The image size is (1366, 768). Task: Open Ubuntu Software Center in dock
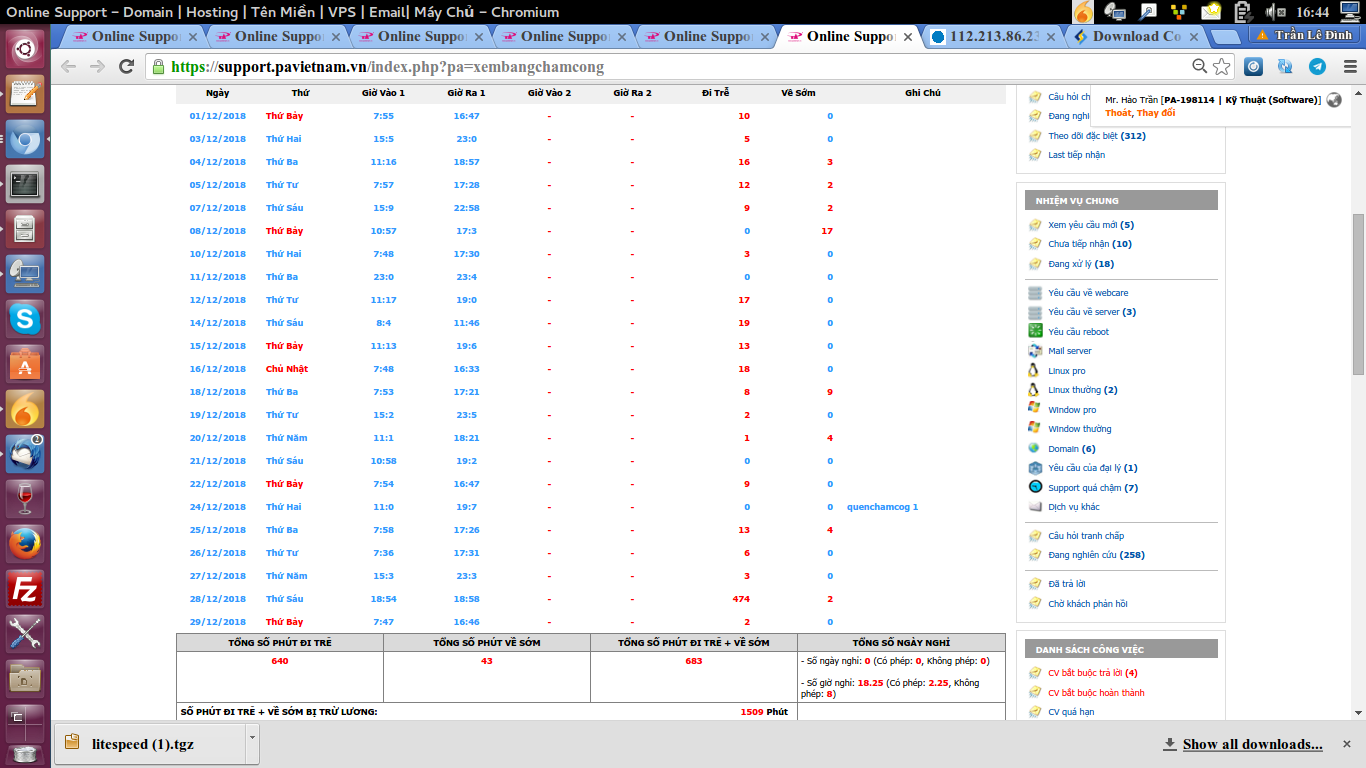[25, 364]
